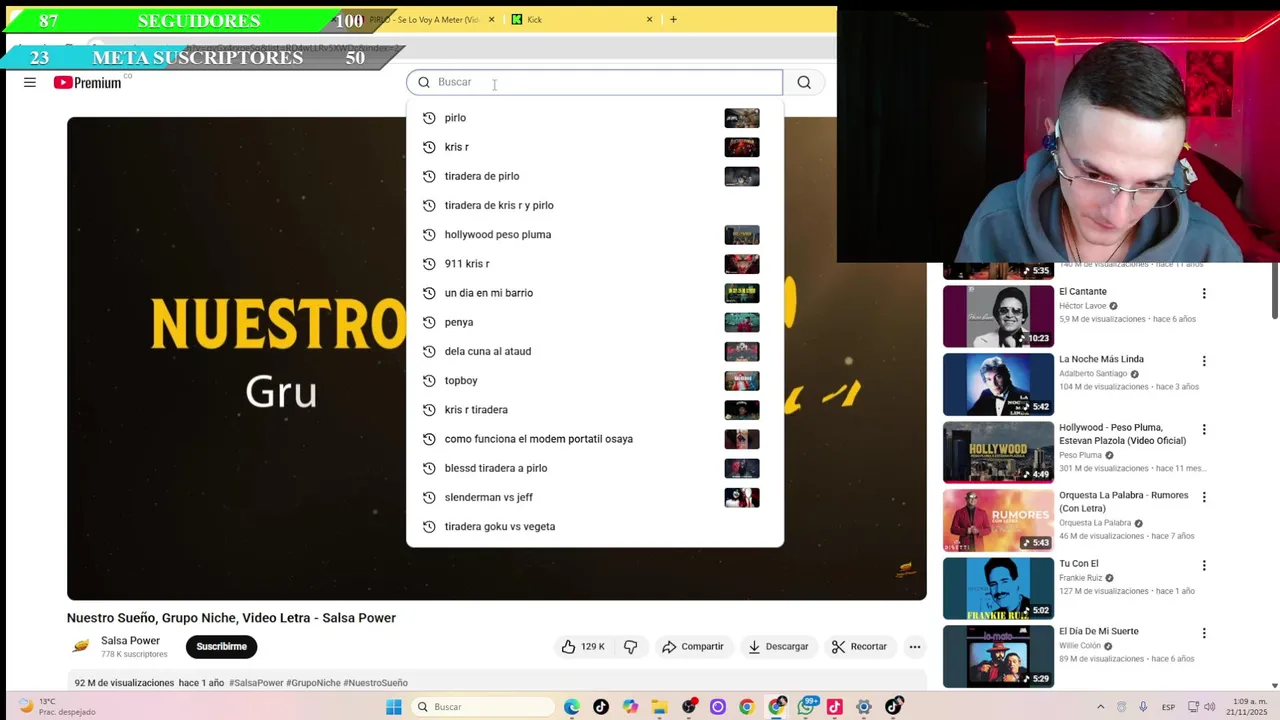Switch to the PIRLO video browser tab
The image size is (1280, 720).
point(424,19)
